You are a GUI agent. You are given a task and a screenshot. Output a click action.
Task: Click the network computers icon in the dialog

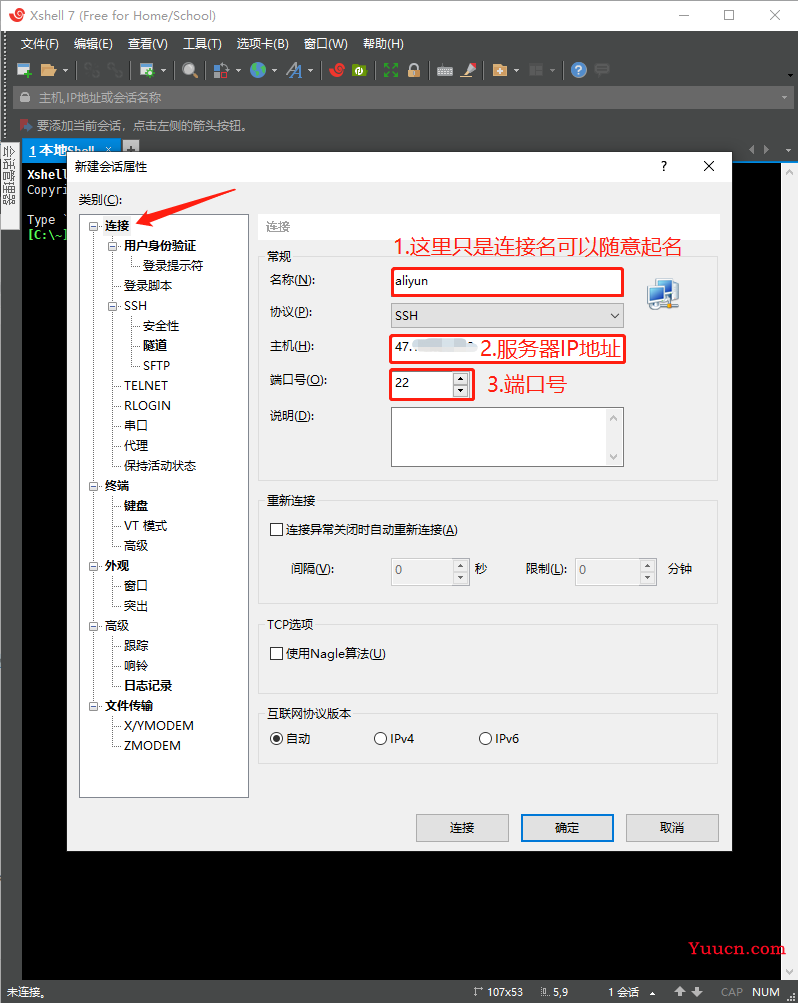(x=662, y=294)
